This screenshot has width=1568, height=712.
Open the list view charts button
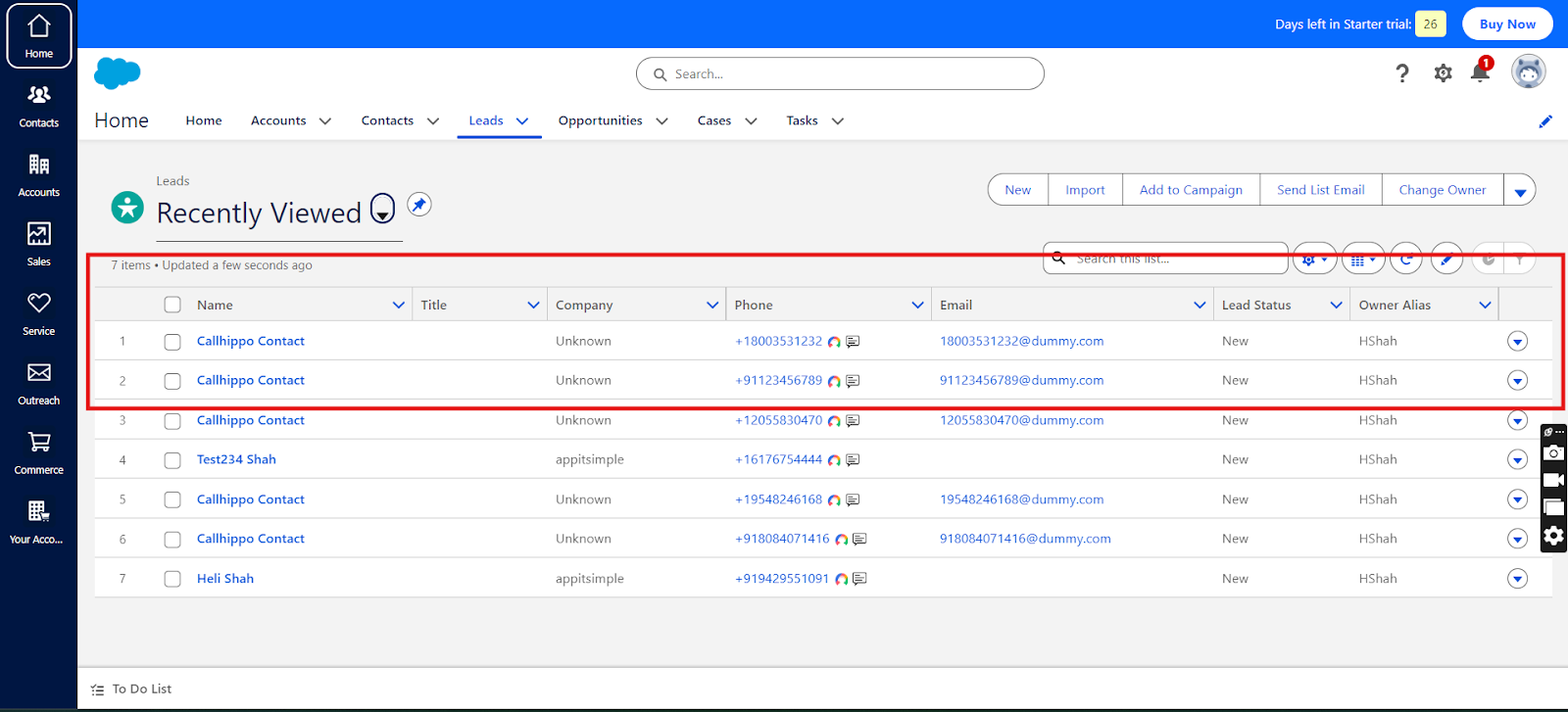tap(1488, 260)
